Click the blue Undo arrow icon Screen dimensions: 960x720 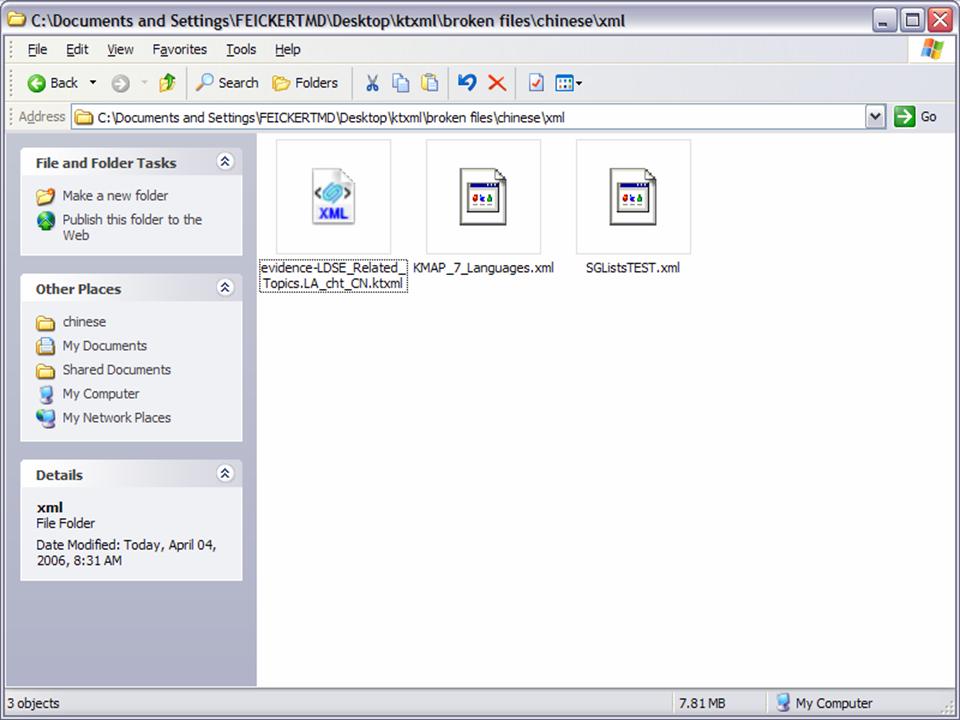[467, 83]
